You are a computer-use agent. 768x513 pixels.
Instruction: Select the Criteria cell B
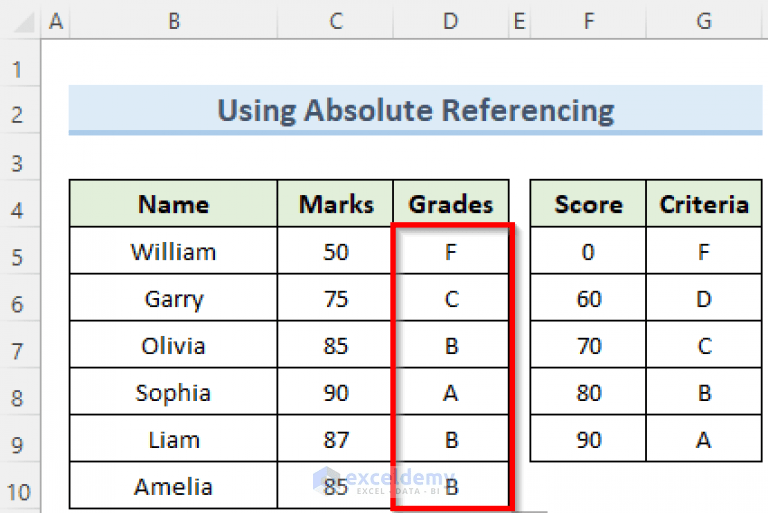click(704, 392)
